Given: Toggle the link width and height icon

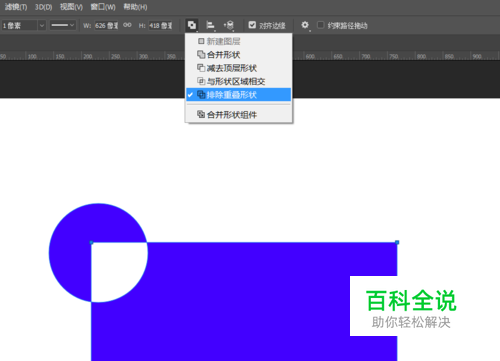Looking at the screenshot, I should [127, 25].
